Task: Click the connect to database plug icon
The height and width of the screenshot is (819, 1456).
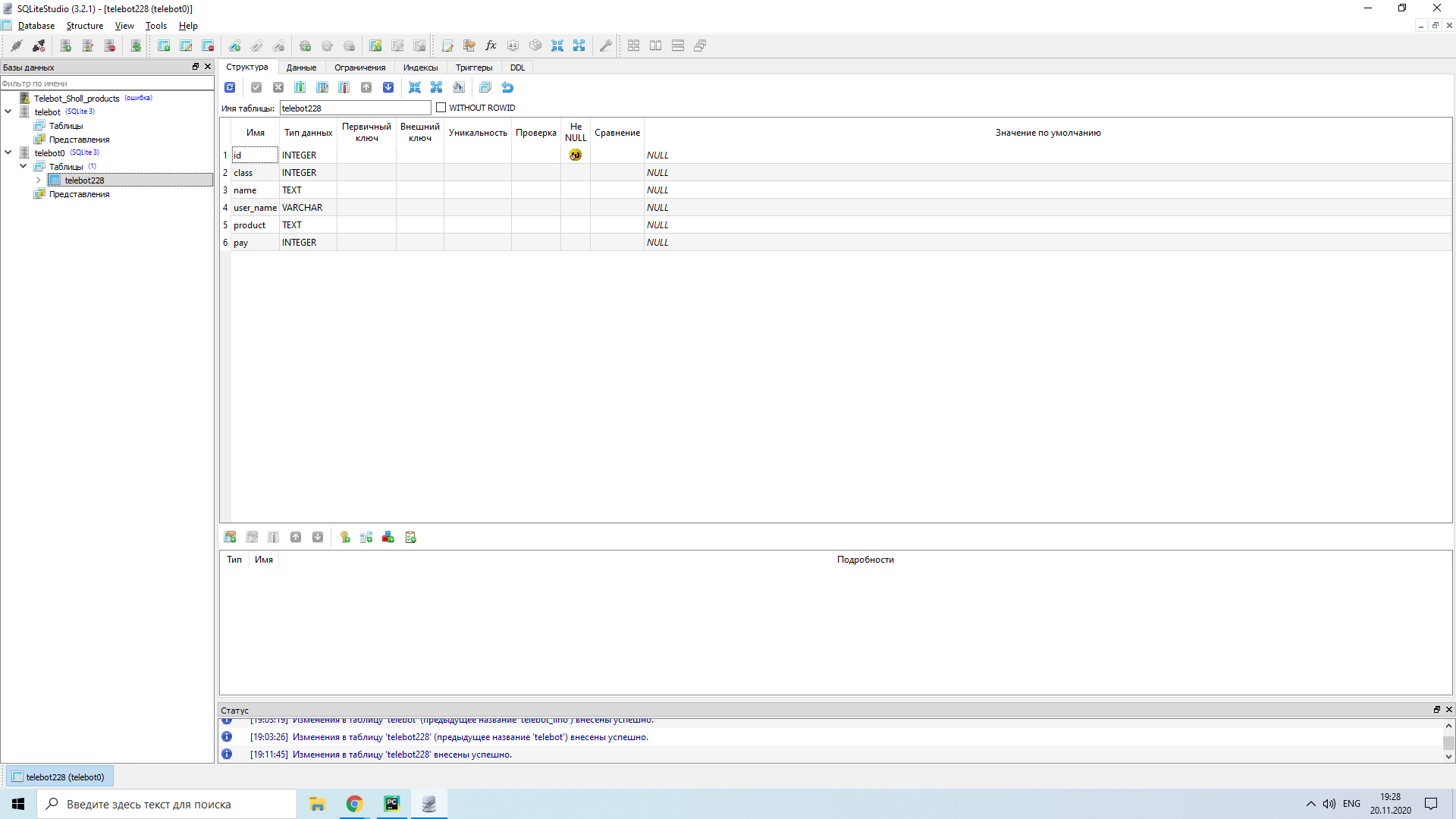Action: click(x=16, y=46)
